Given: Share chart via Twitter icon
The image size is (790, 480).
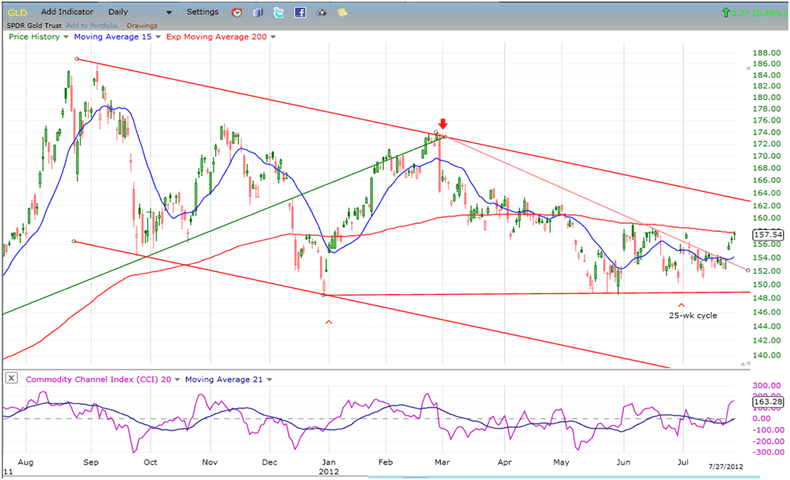Looking at the screenshot, I should tap(279, 12).
